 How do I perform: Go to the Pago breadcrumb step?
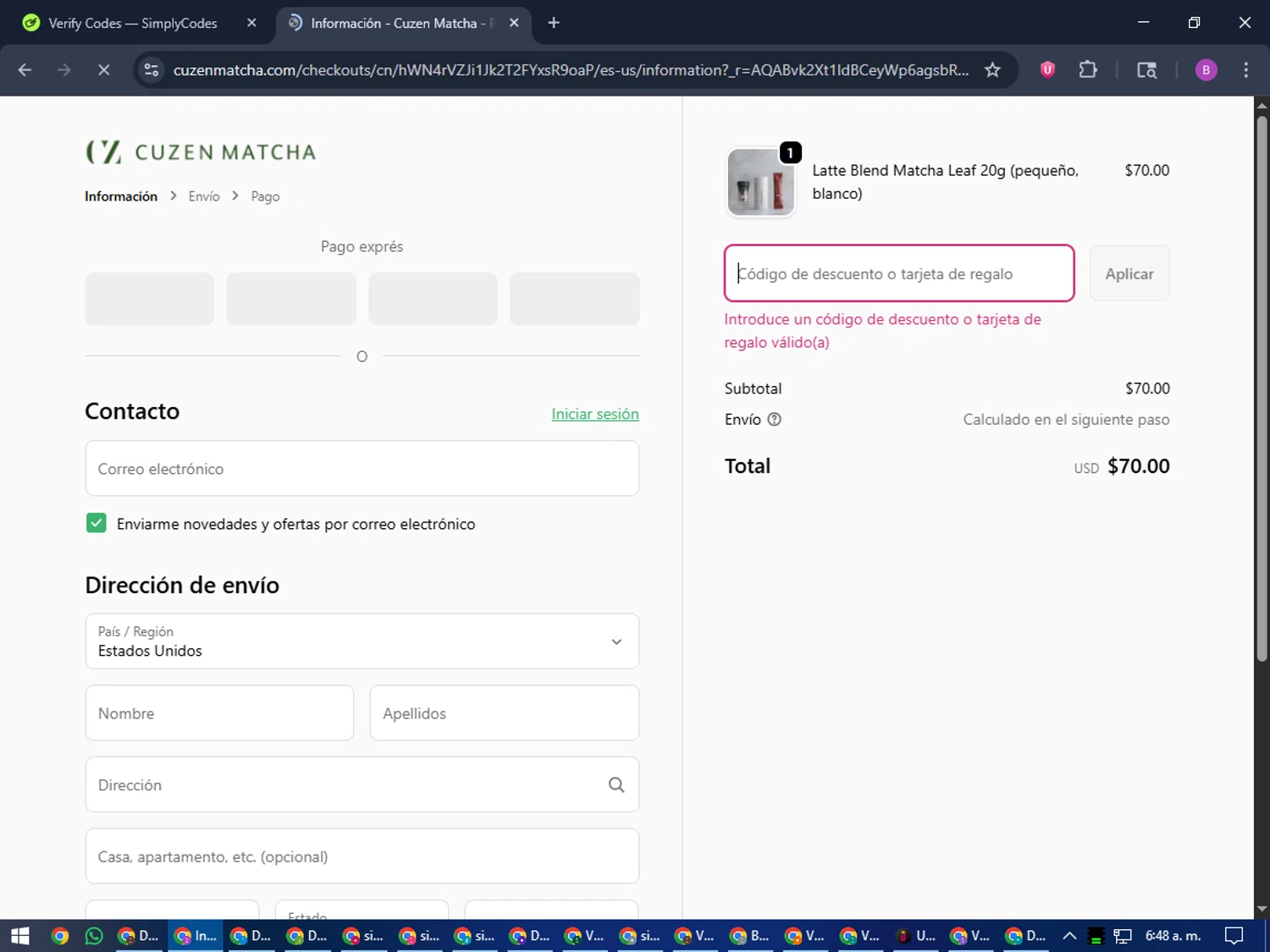click(265, 196)
